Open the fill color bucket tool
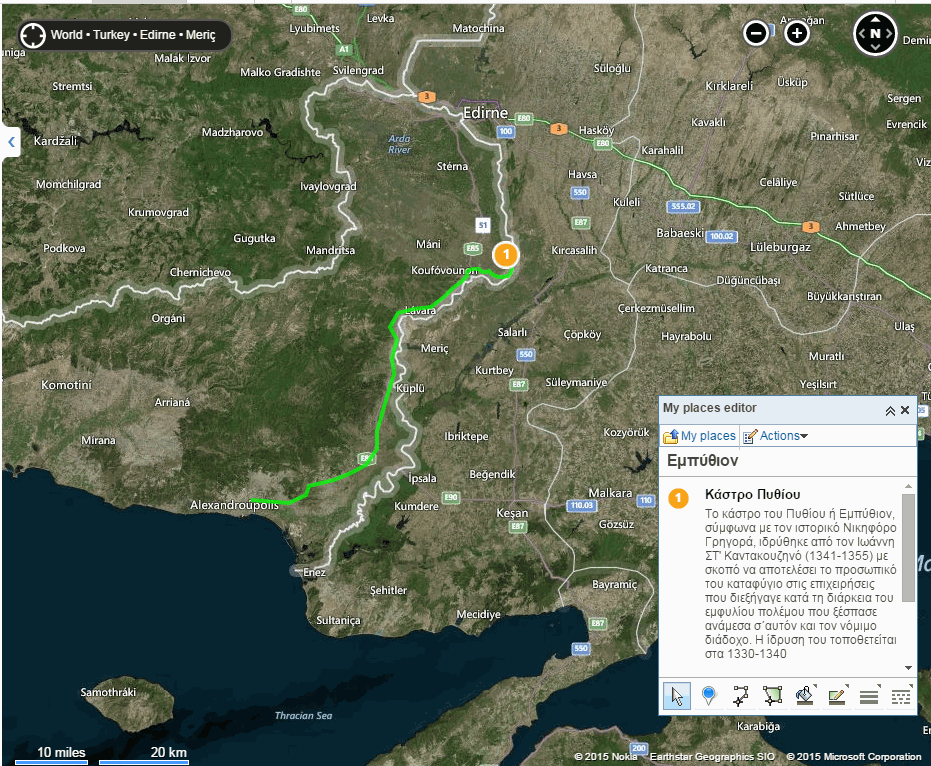The width and height of the screenshot is (931, 766). pos(805,695)
